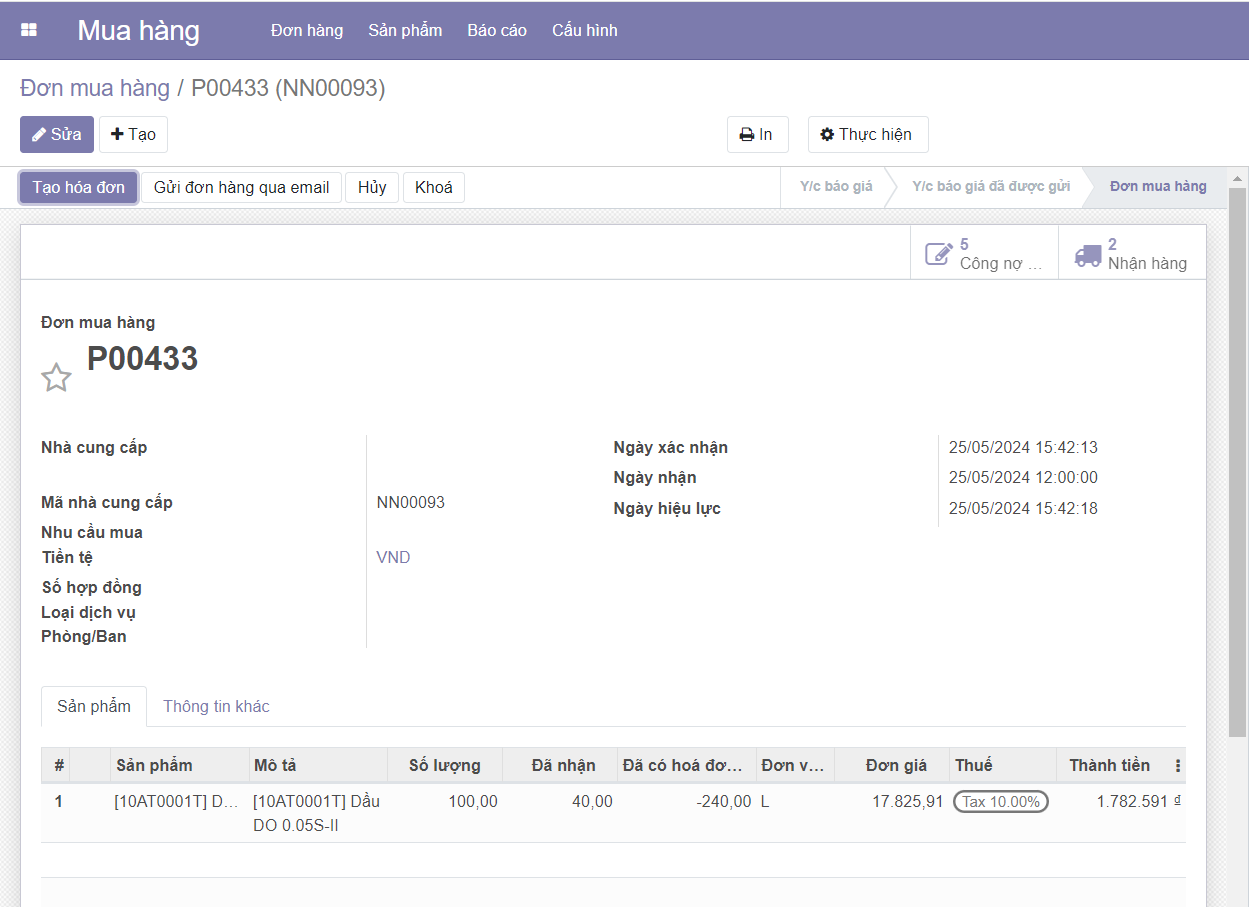Go back to Đơn mua hàng breadcrumb
The image size is (1249, 907).
coord(95,88)
